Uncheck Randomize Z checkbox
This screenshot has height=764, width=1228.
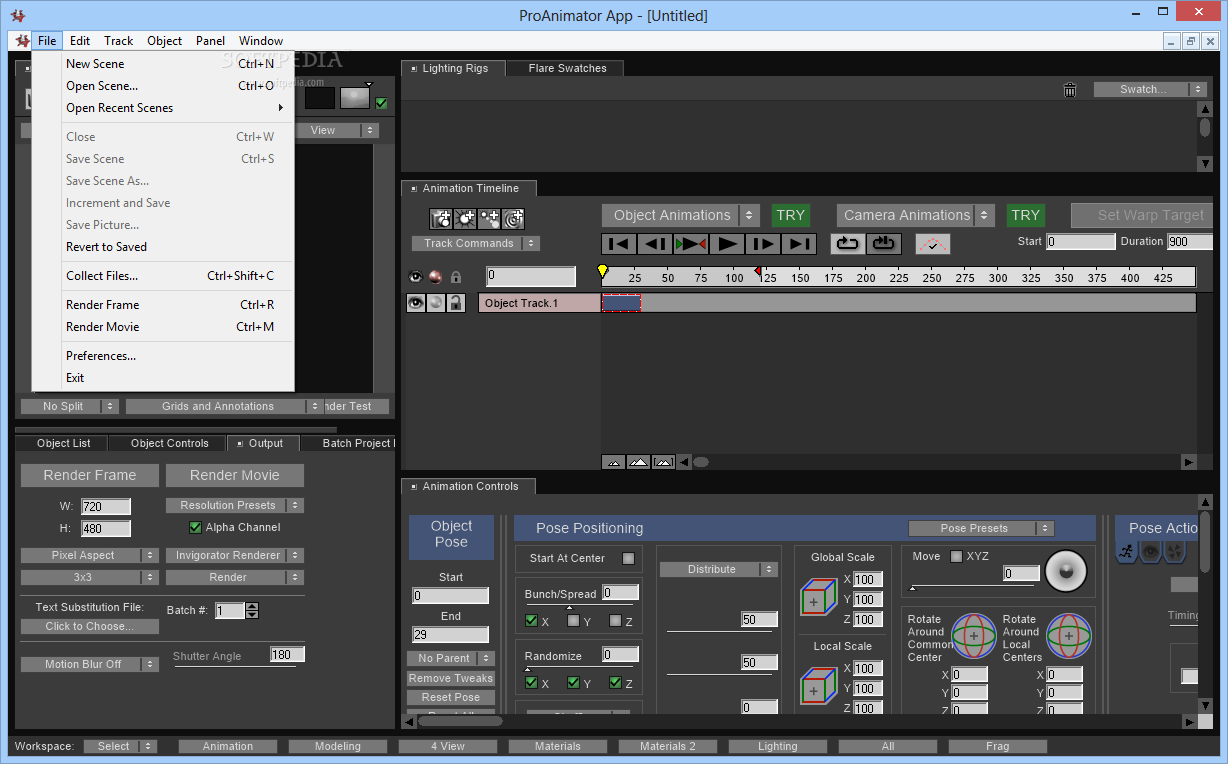(615, 683)
